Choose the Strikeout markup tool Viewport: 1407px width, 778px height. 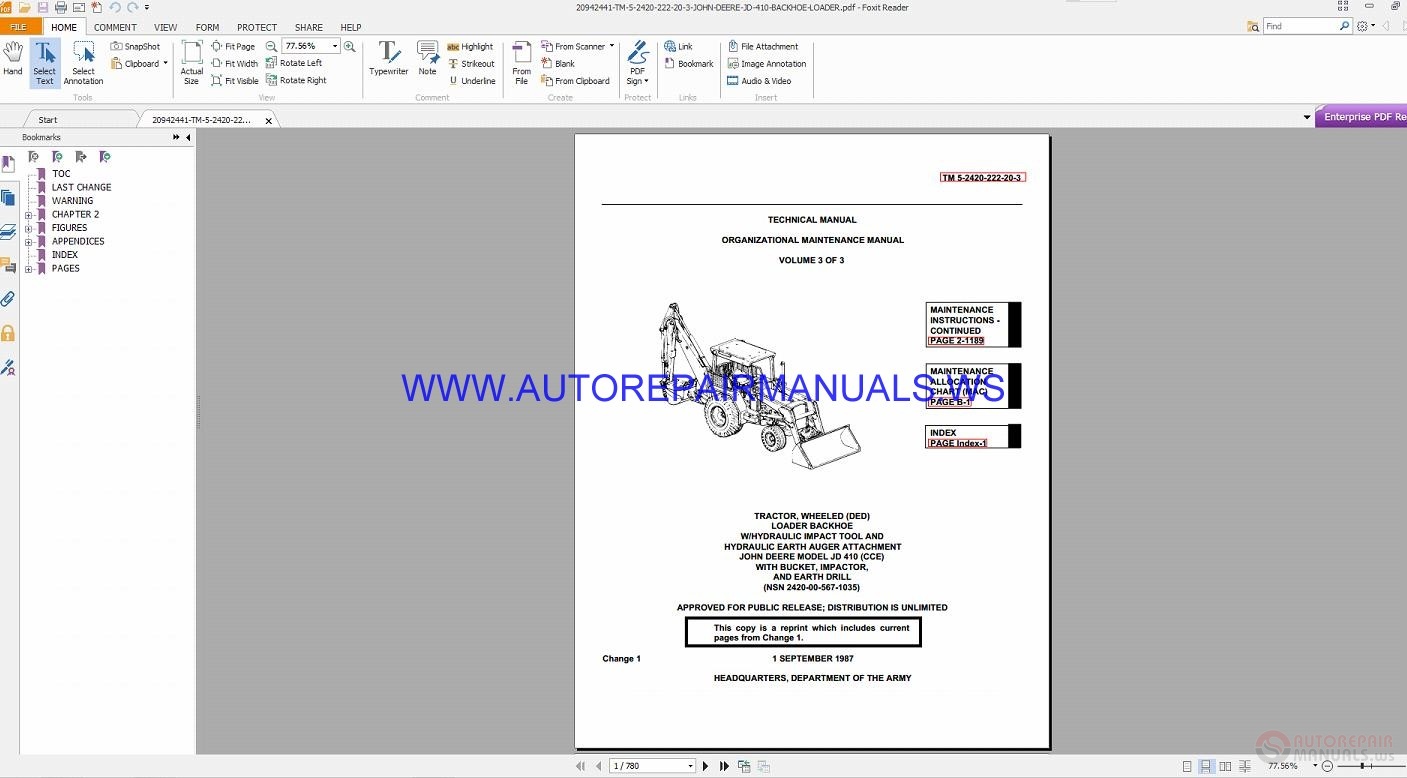click(x=471, y=63)
